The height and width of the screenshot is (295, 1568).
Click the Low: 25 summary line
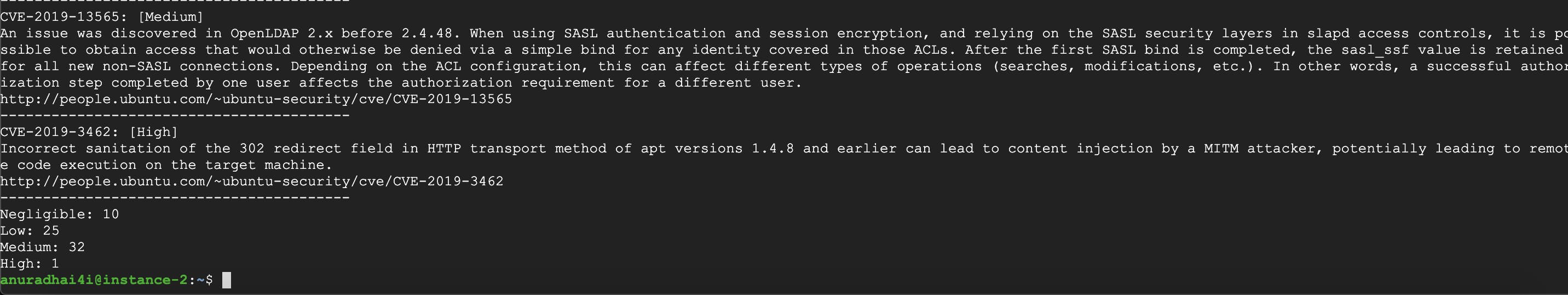pyautogui.click(x=30, y=230)
